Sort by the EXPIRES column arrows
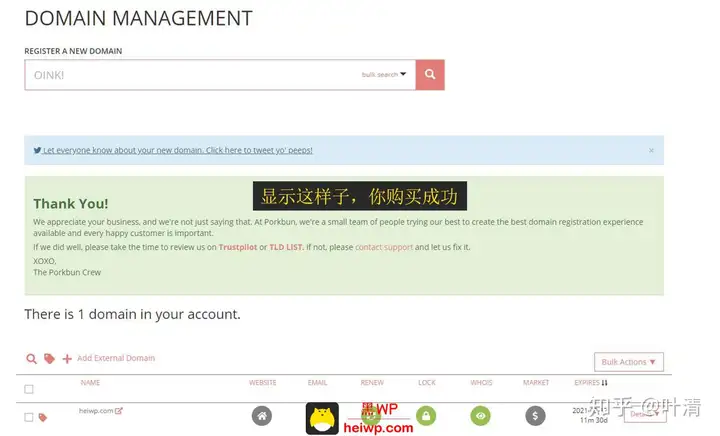Image resolution: width=720 pixels, height=436 pixels. click(604, 383)
